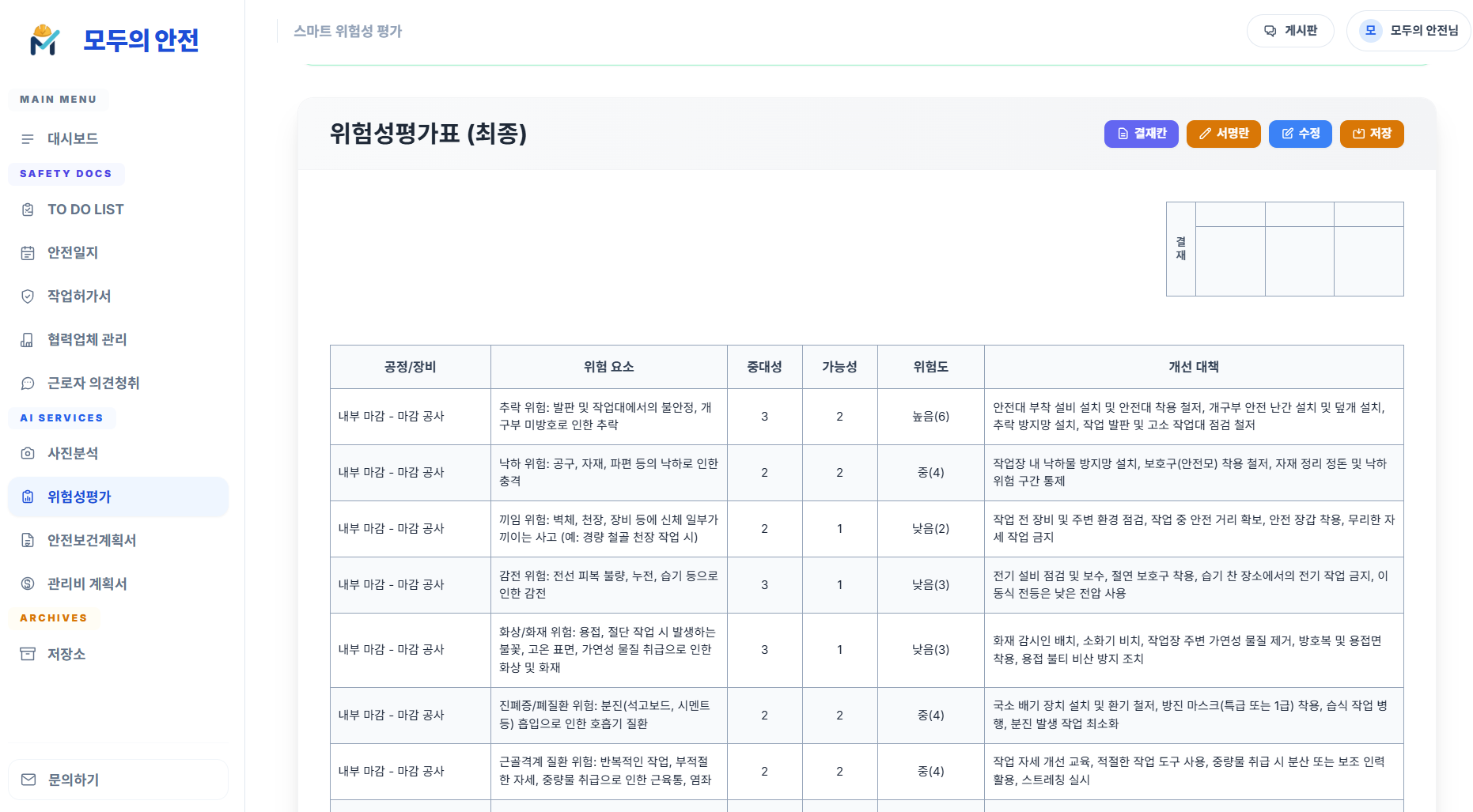Screen dimensions: 1473x812
Task: Click the 게시판 chat bubbles icon
Action: pos(1270,31)
